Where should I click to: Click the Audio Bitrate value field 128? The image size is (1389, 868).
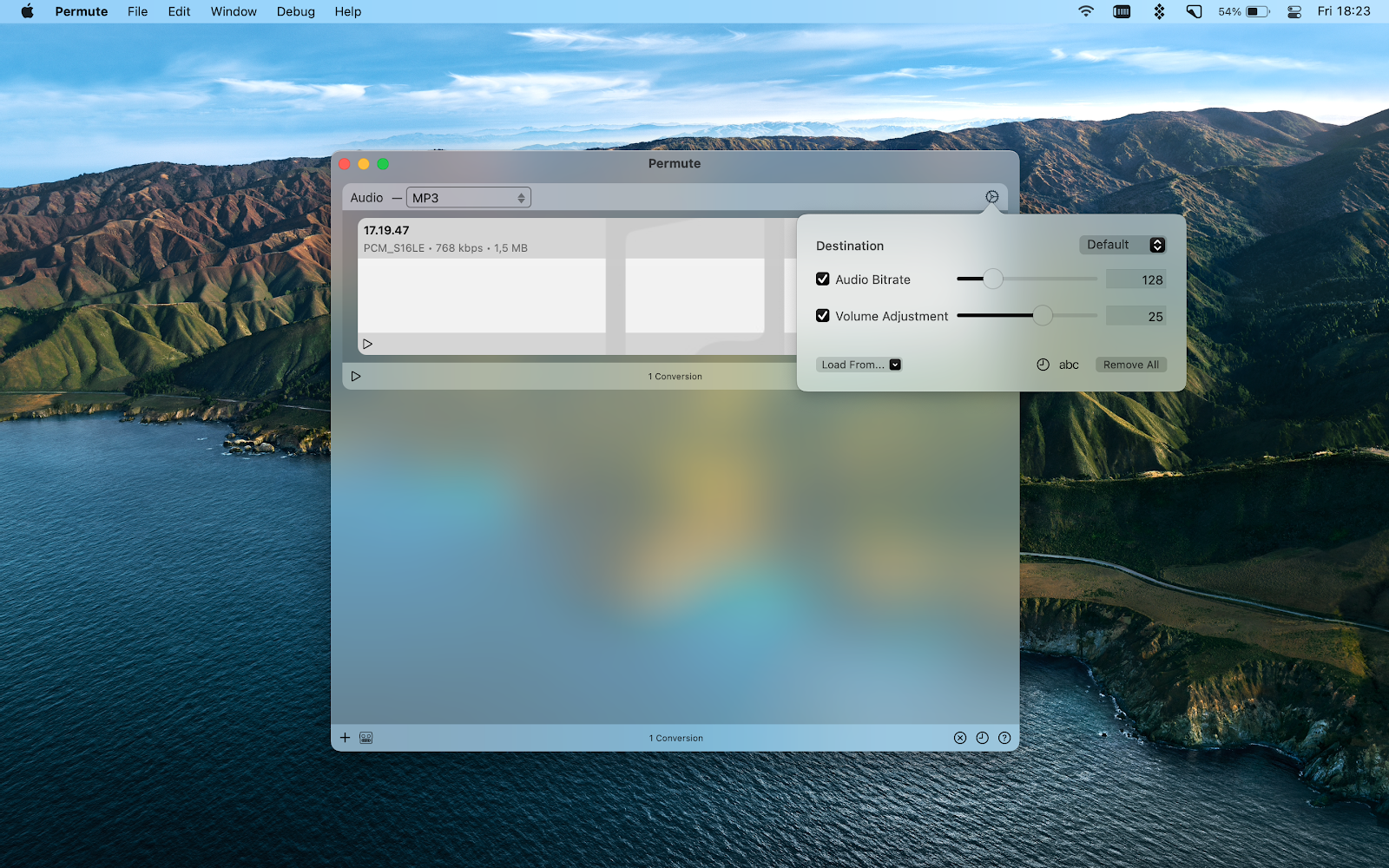tap(1136, 279)
